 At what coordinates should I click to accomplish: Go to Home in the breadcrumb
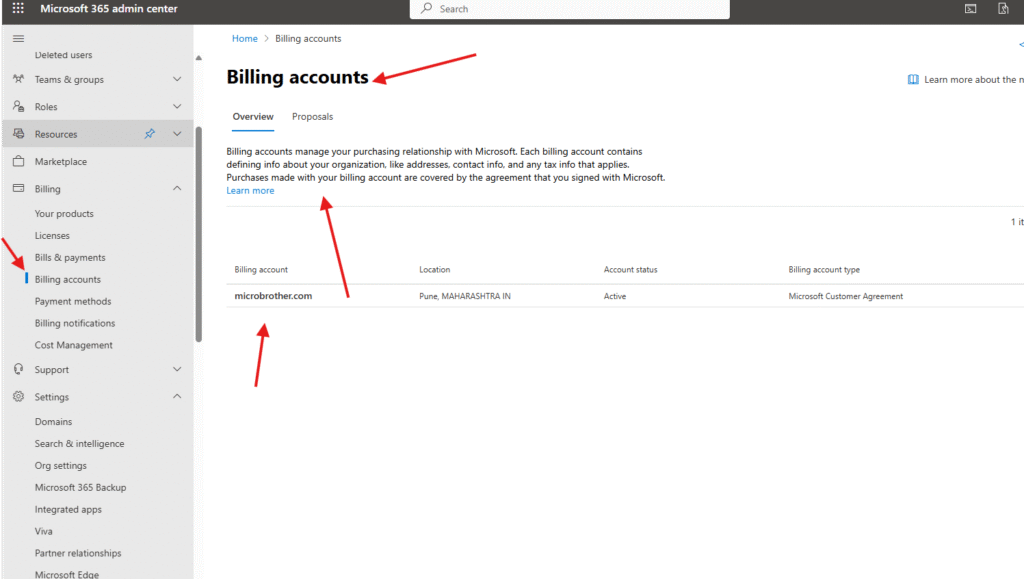[244, 39]
